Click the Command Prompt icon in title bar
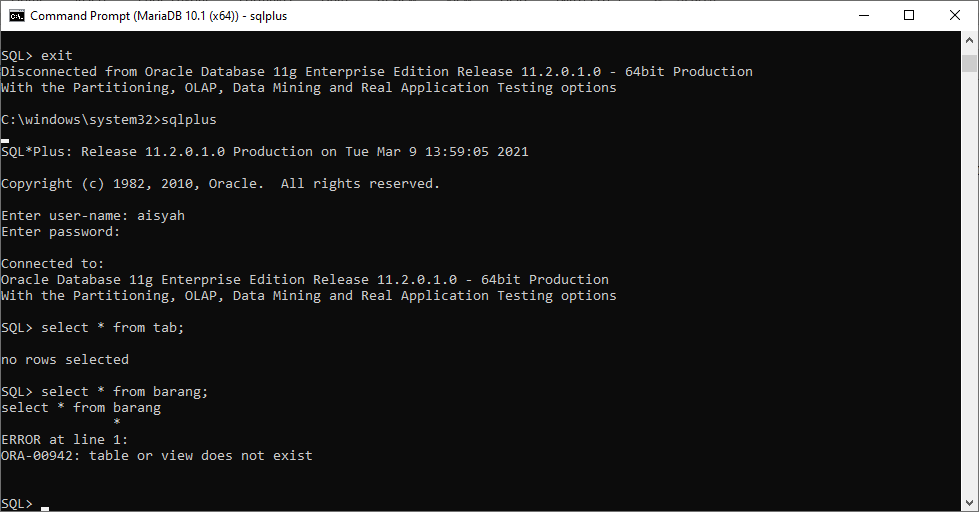The height and width of the screenshot is (512, 979). (16, 15)
